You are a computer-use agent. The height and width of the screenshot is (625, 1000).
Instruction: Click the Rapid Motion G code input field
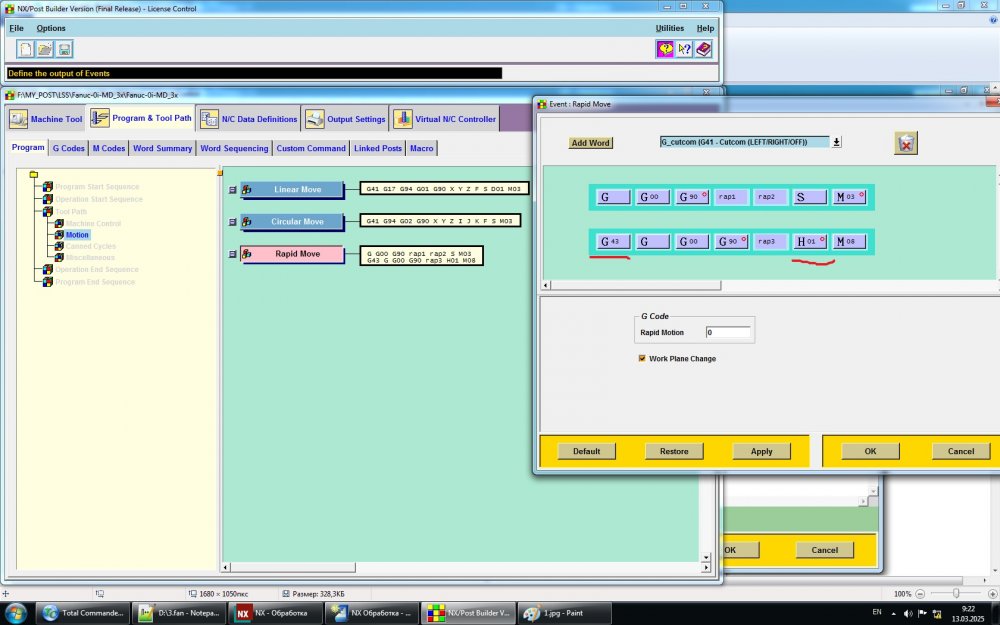pos(728,332)
